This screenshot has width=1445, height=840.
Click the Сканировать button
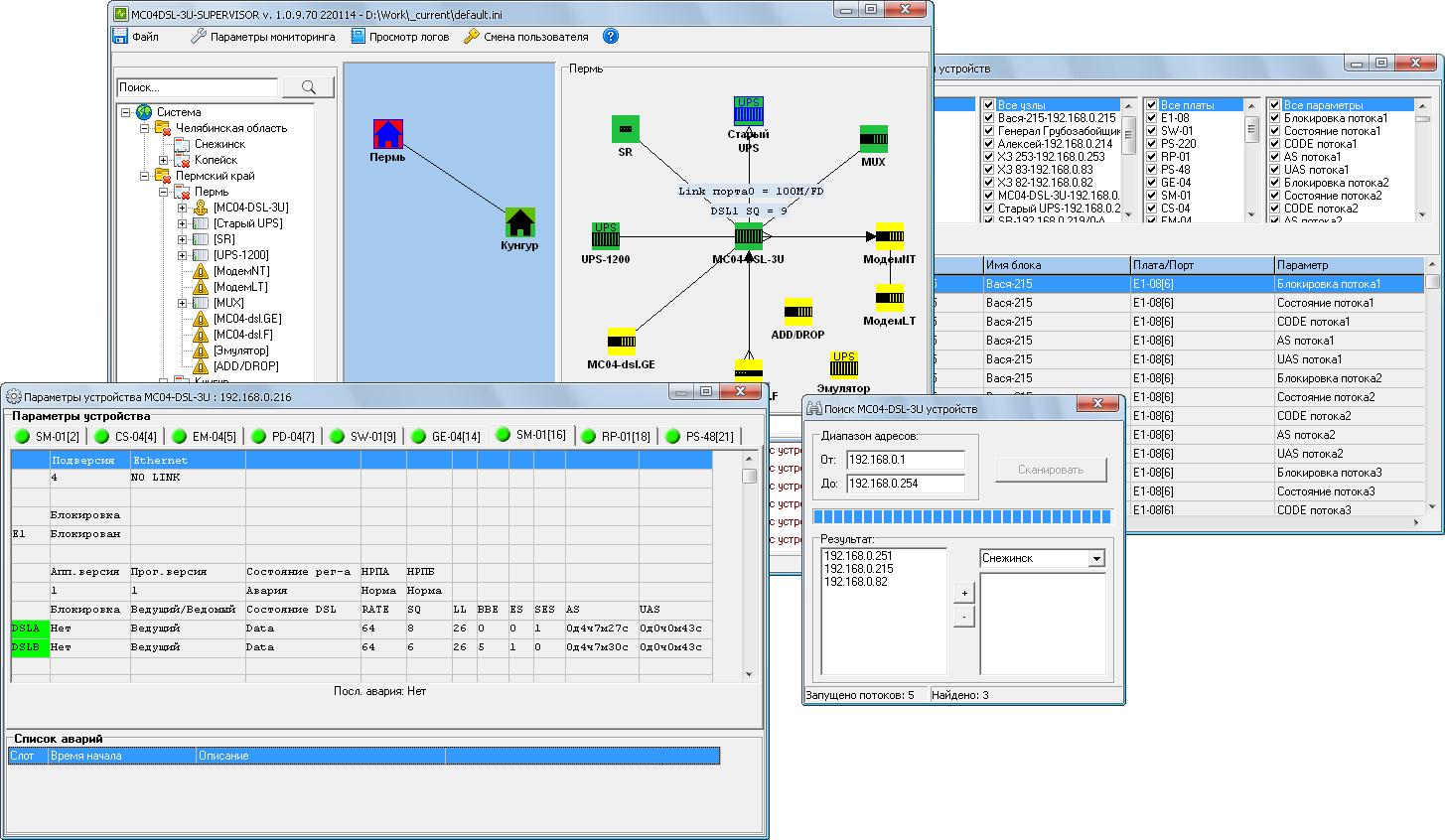(x=1050, y=470)
